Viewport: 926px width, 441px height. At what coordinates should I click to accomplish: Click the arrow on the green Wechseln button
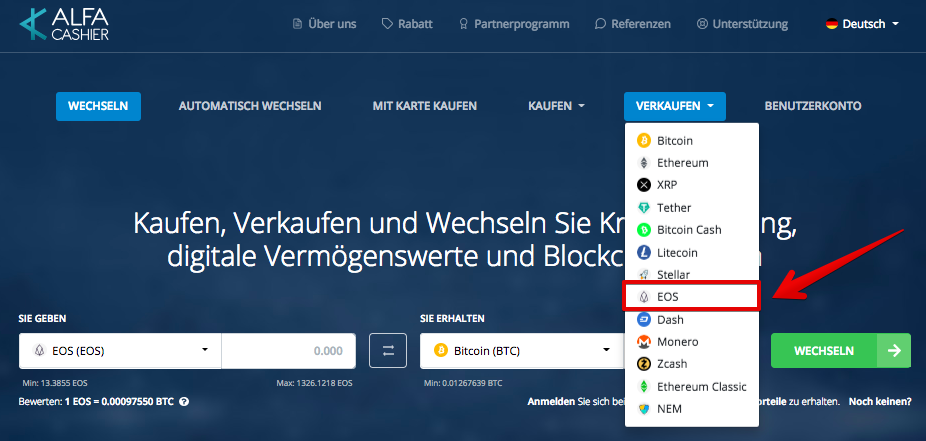coord(894,351)
